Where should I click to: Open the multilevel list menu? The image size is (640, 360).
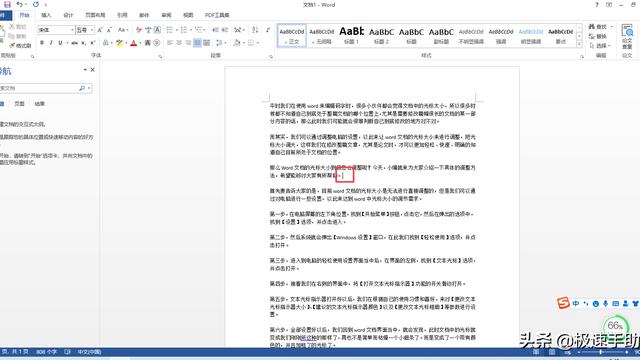pos(198,30)
